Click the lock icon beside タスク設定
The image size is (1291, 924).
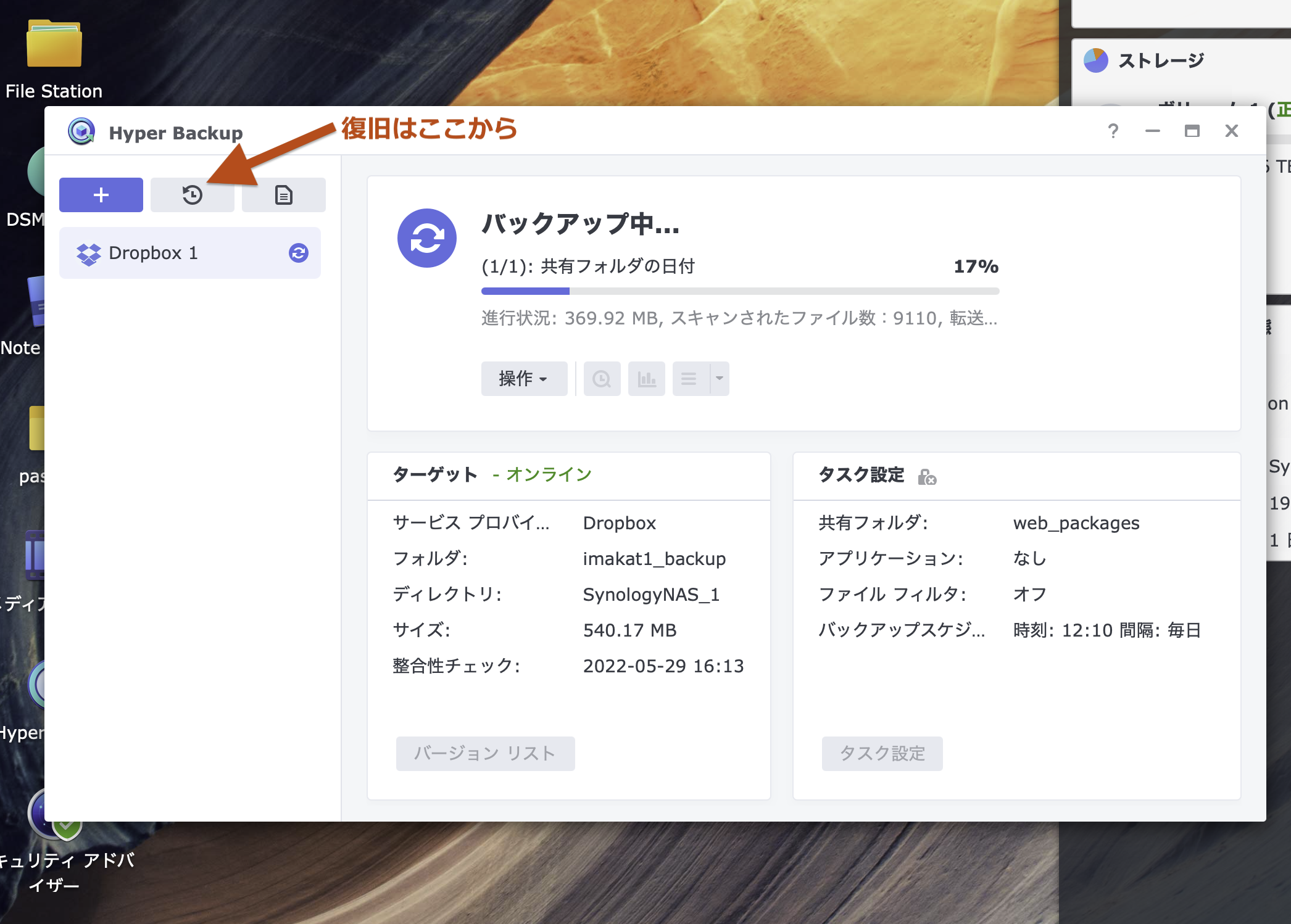click(926, 476)
